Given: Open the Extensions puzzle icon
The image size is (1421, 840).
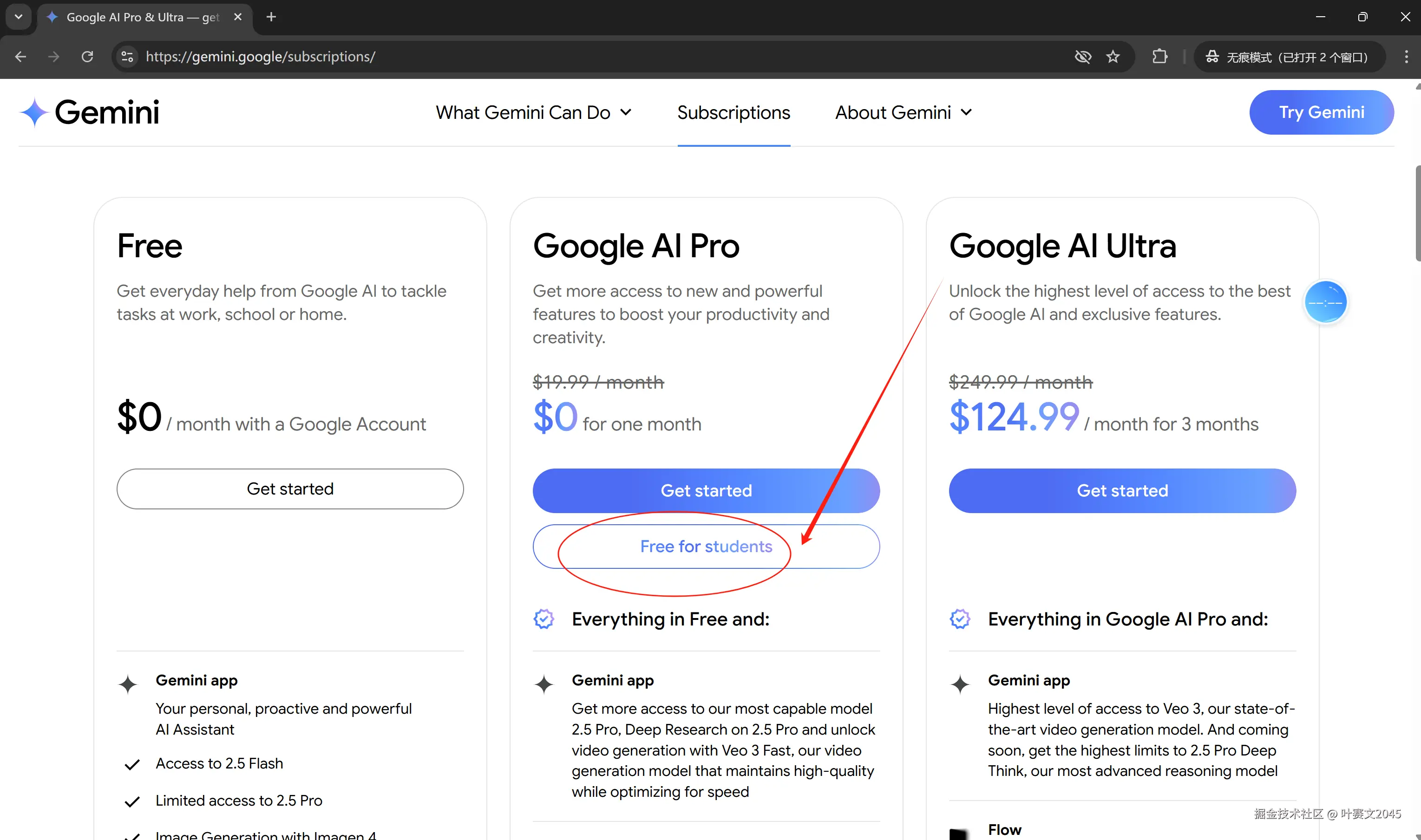Looking at the screenshot, I should click(x=1159, y=57).
